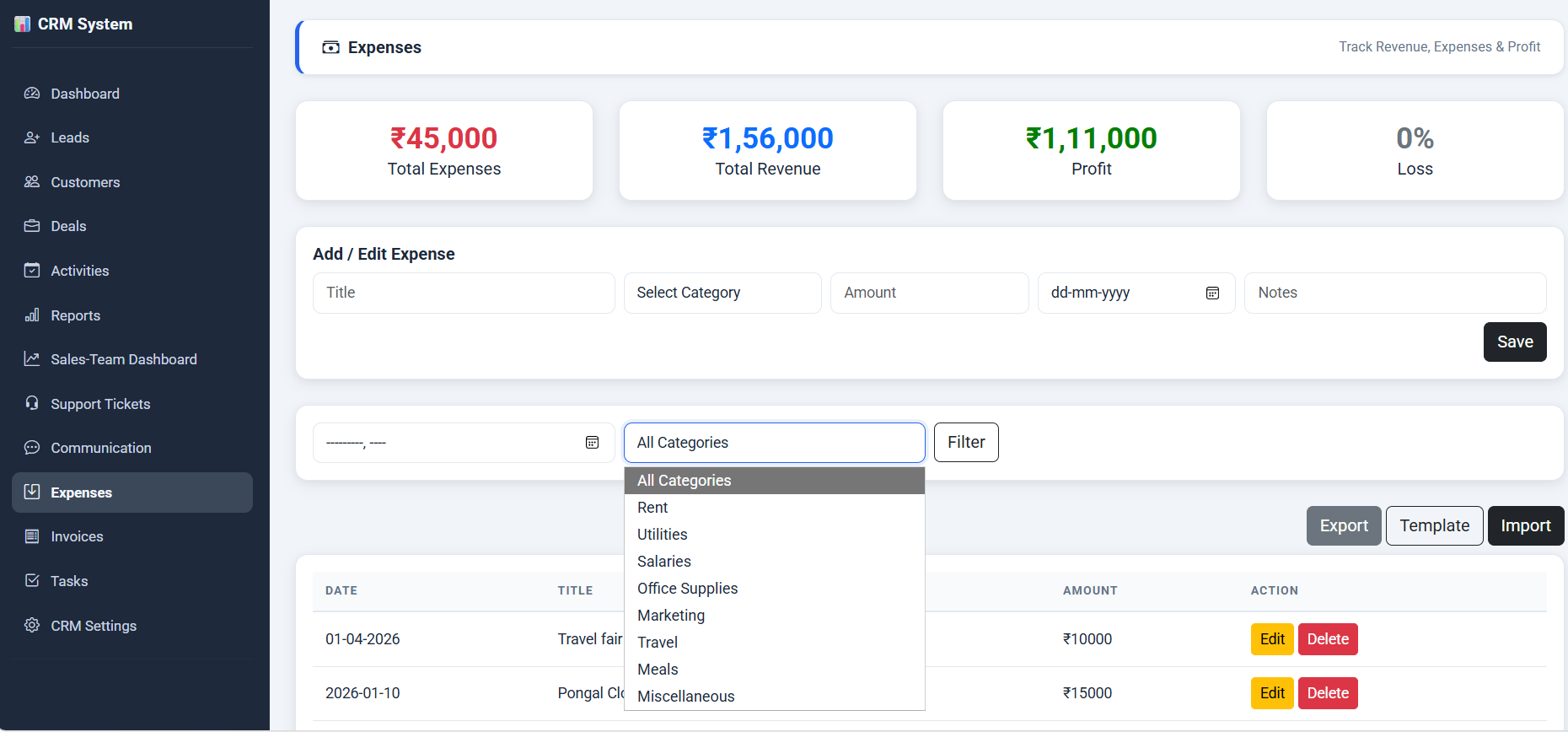Open Activities from the sidebar

tap(132, 271)
